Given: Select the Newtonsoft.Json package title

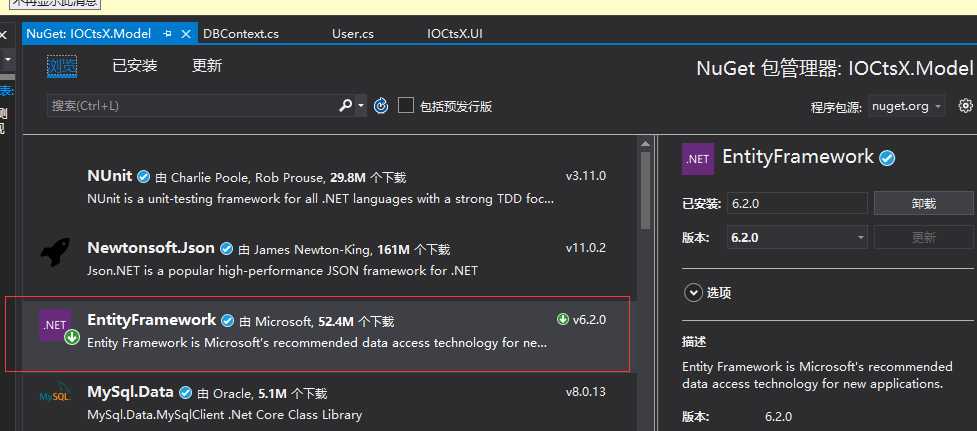Looking at the screenshot, I should coord(151,248).
